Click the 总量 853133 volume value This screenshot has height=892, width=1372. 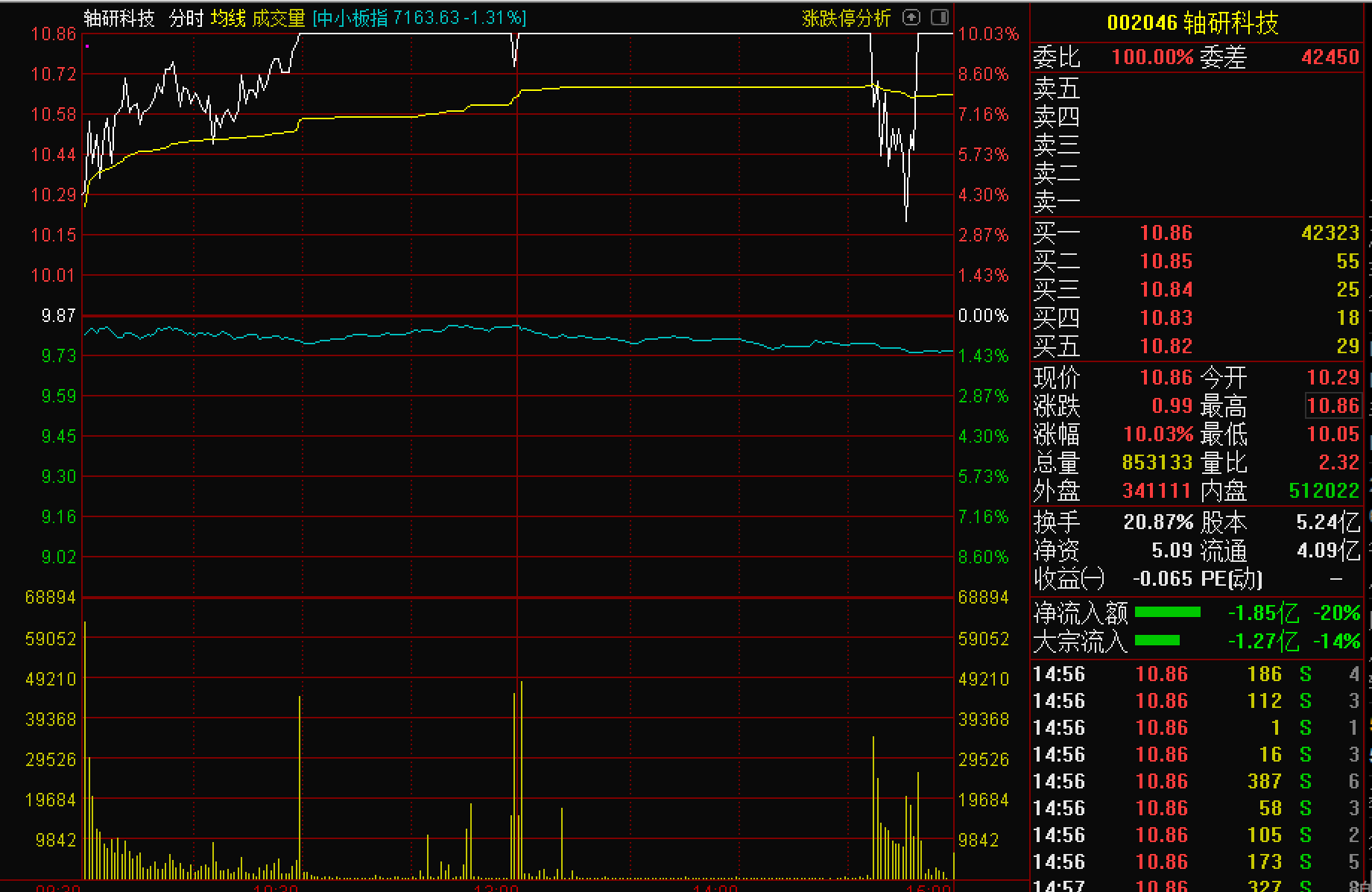pyautogui.click(x=1157, y=462)
